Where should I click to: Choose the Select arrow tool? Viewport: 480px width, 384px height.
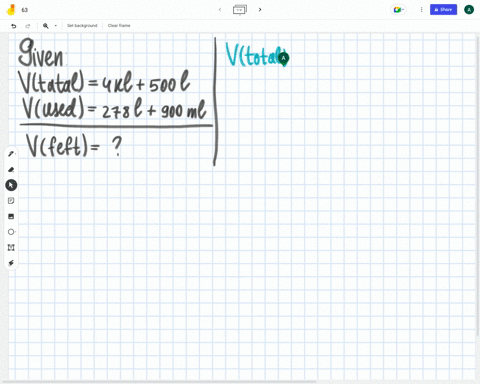[x=11, y=185]
